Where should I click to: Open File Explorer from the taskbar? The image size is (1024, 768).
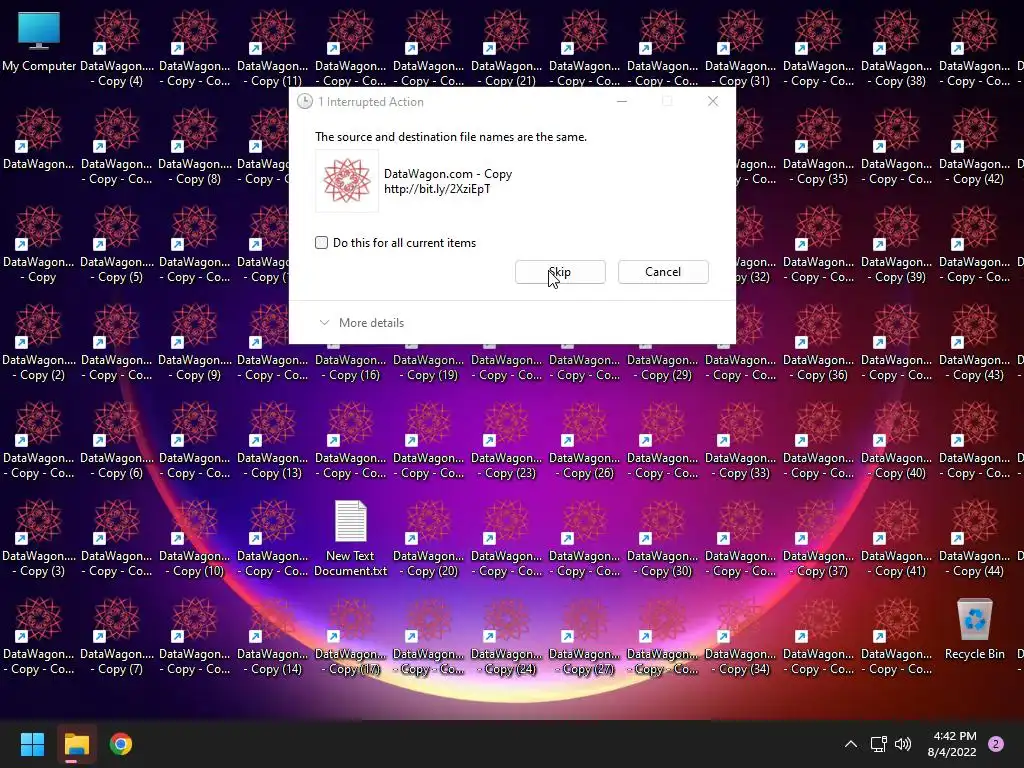76,744
